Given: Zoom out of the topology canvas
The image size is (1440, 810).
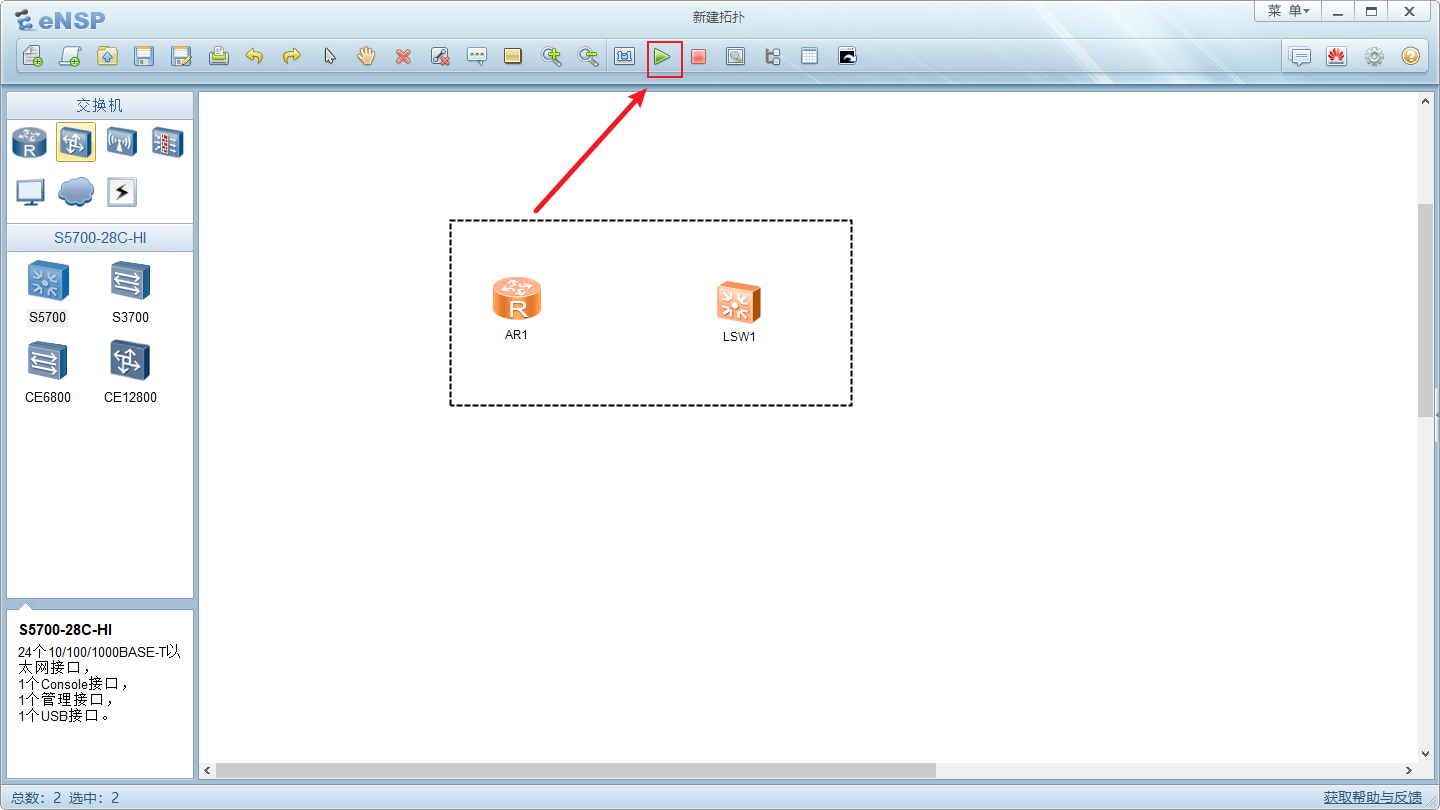Looking at the screenshot, I should point(588,56).
